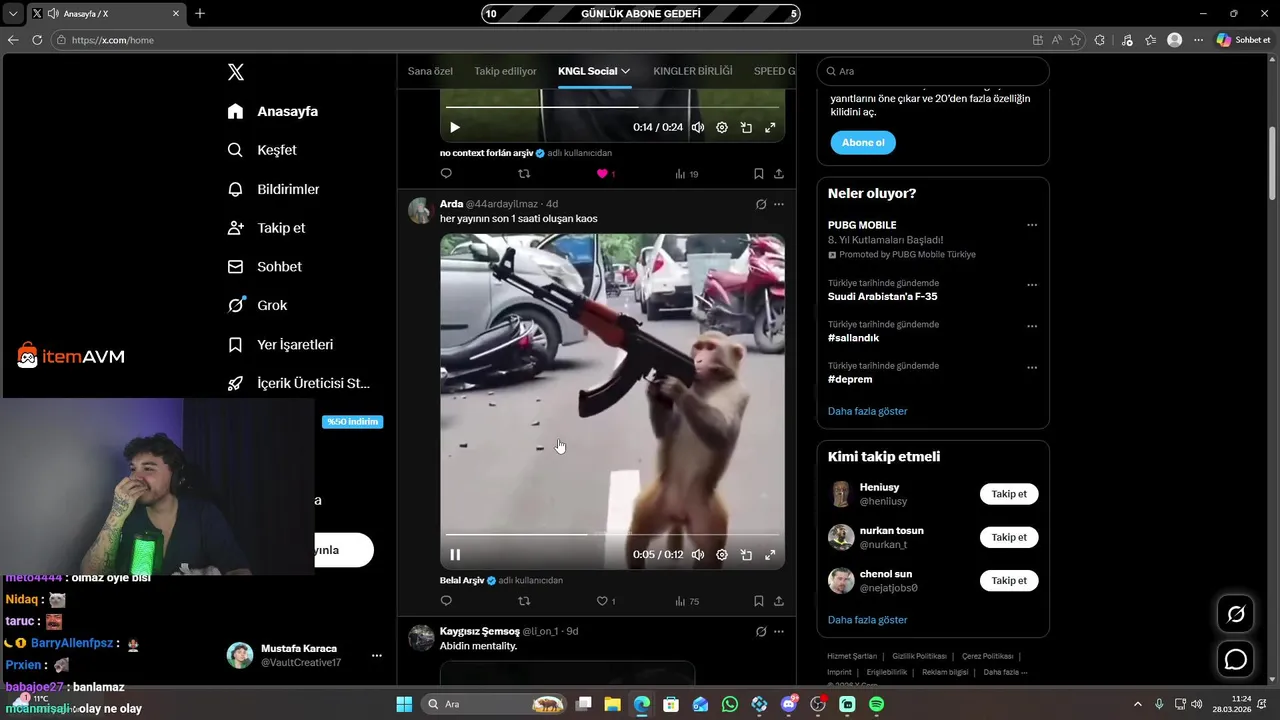This screenshot has height=720, width=1280.
Task: Open Takip et in sidebar
Action: (x=266, y=228)
